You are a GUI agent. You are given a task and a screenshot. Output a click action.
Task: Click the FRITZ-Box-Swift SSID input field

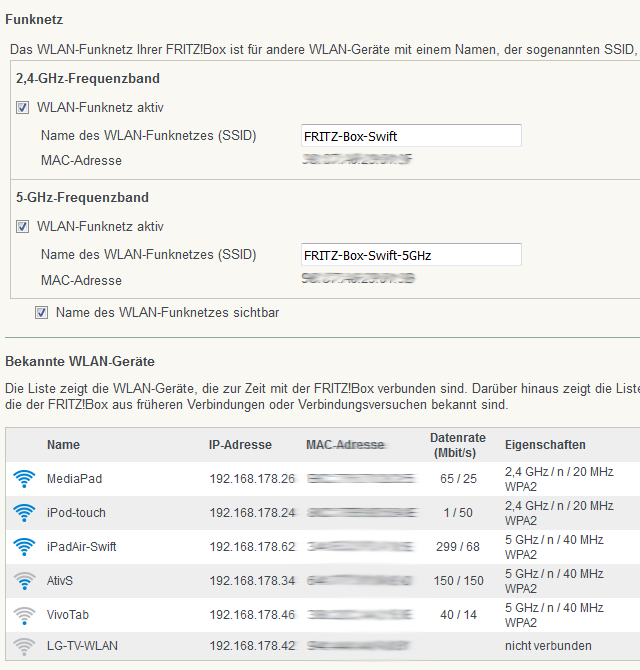pos(411,136)
